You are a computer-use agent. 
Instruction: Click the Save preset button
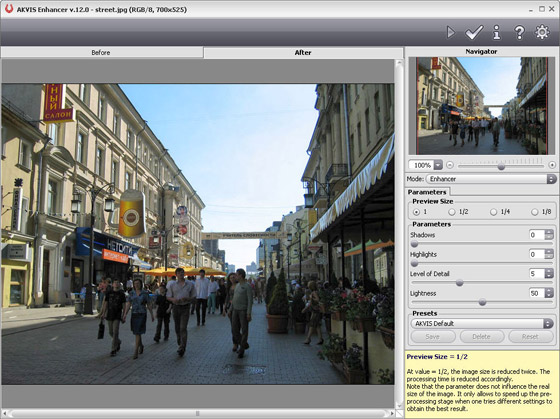tap(433, 336)
